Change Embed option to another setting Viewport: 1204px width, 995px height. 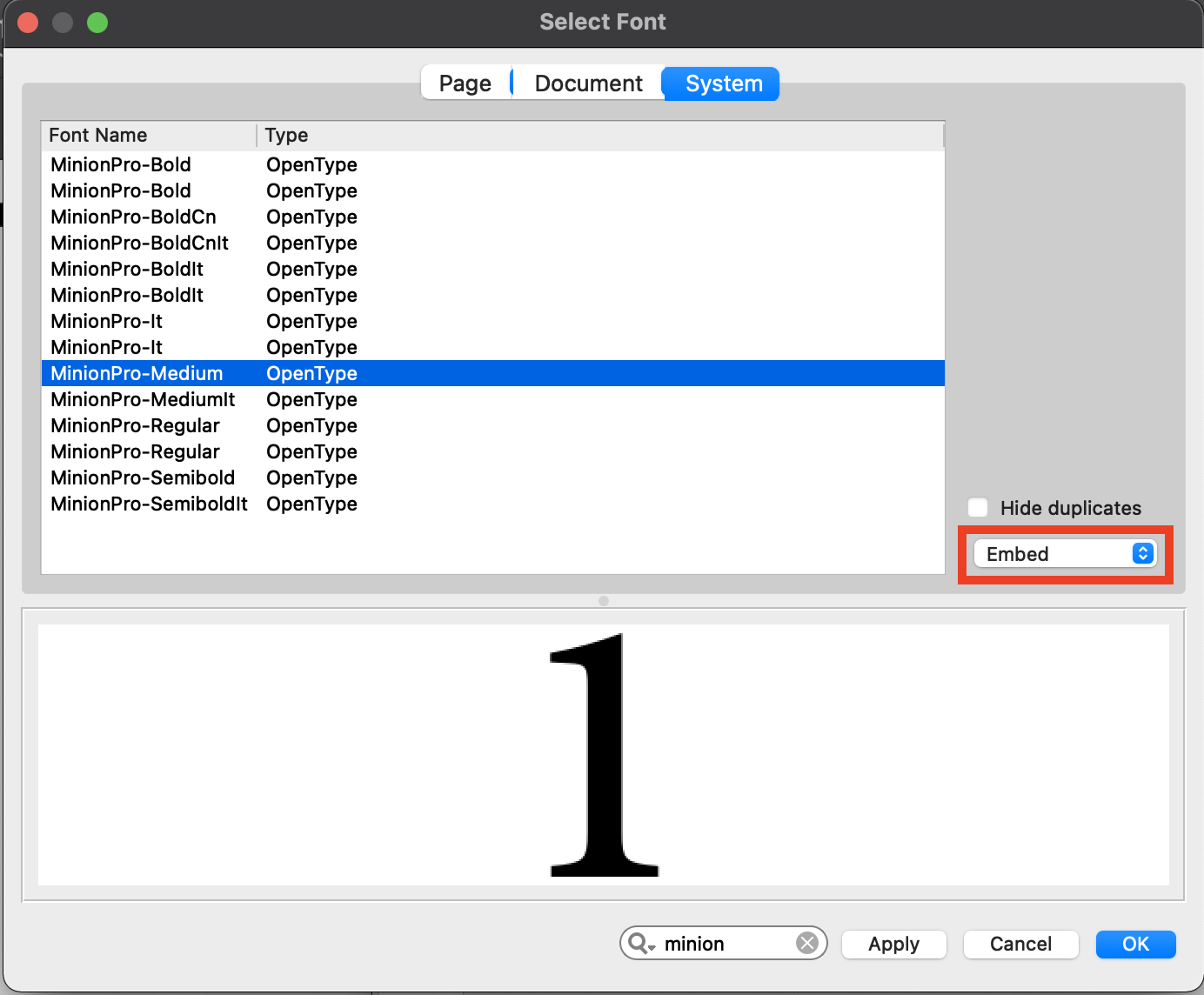pos(1064,553)
